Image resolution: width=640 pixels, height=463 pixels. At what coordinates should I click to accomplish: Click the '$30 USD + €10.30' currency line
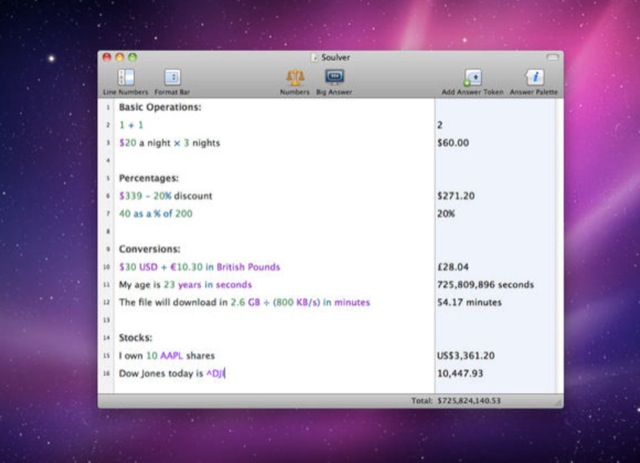click(x=199, y=267)
